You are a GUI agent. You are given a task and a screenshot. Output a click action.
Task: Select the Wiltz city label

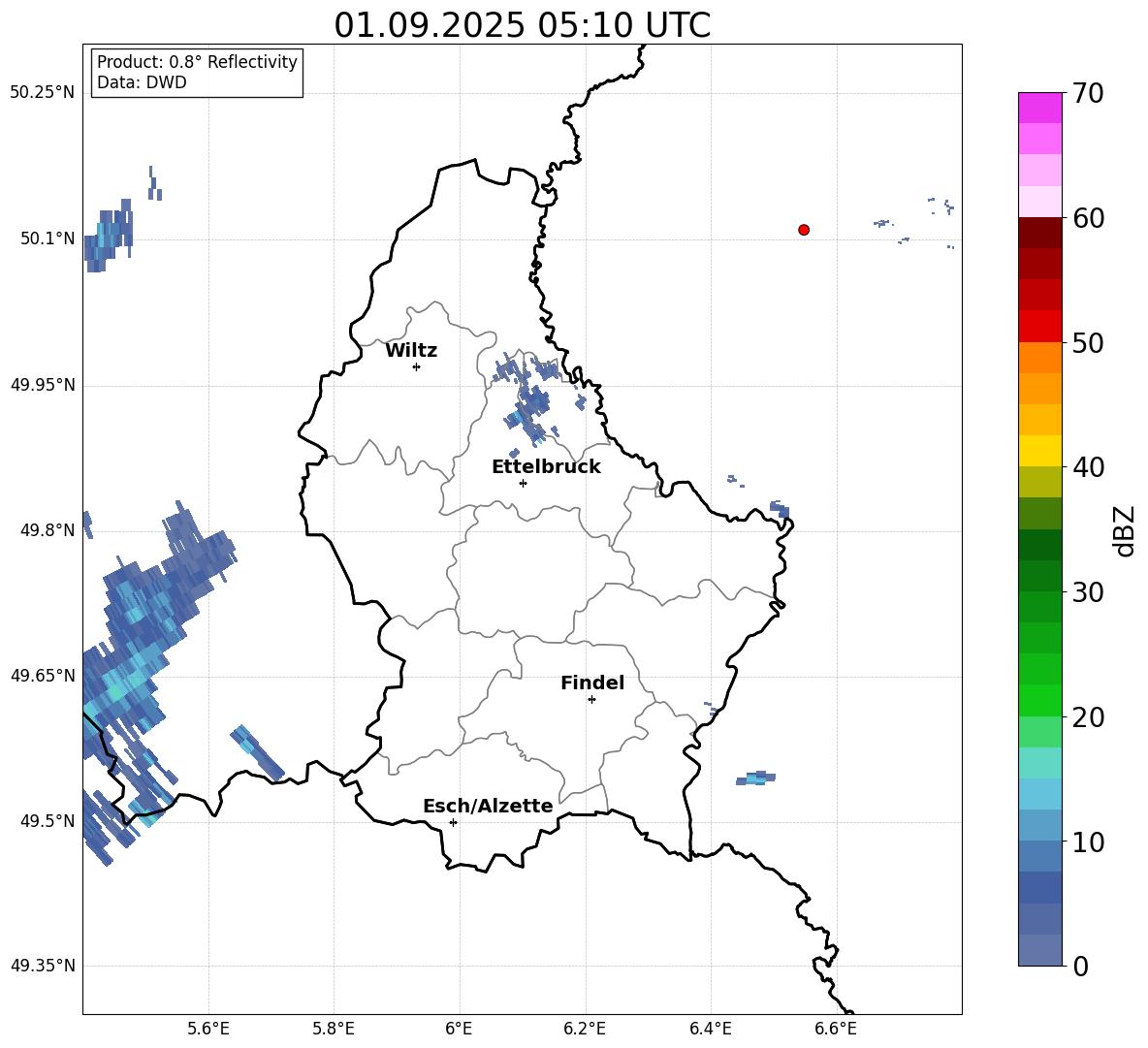(x=411, y=351)
